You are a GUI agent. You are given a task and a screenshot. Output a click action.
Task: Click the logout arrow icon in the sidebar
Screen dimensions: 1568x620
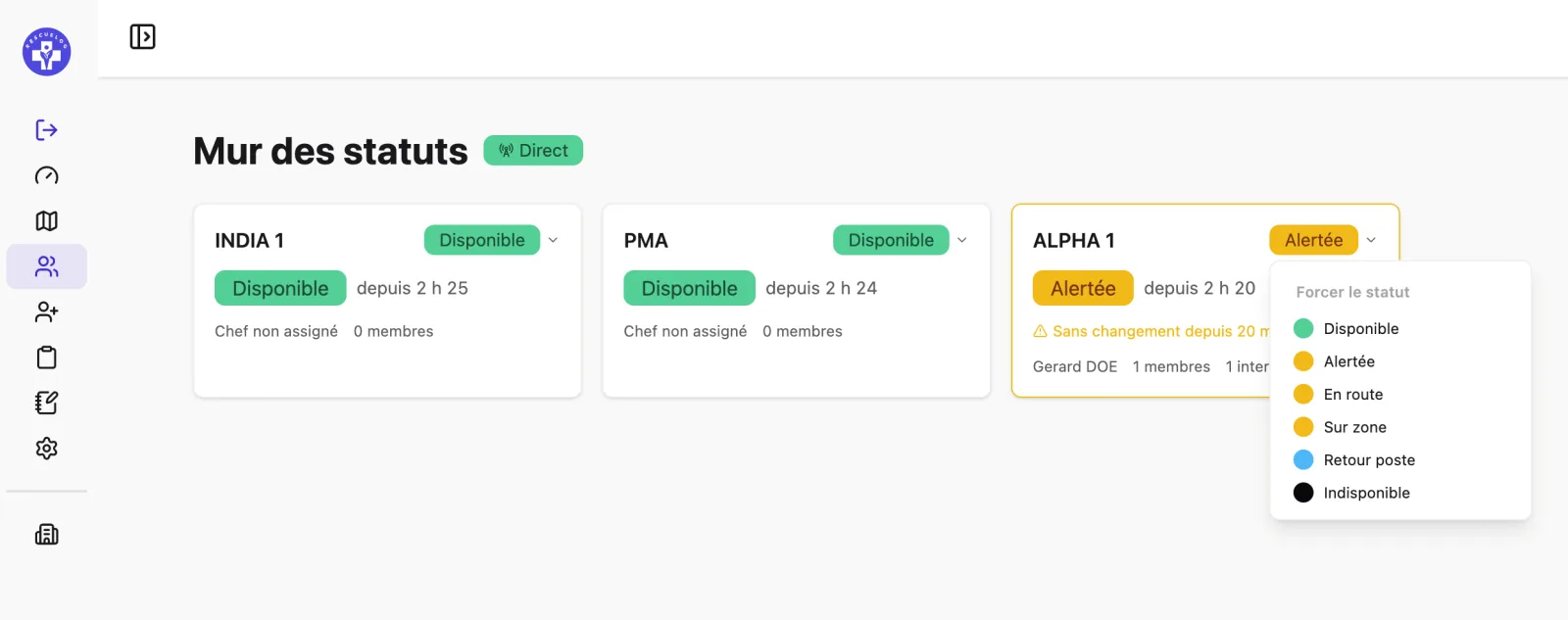pyautogui.click(x=46, y=130)
